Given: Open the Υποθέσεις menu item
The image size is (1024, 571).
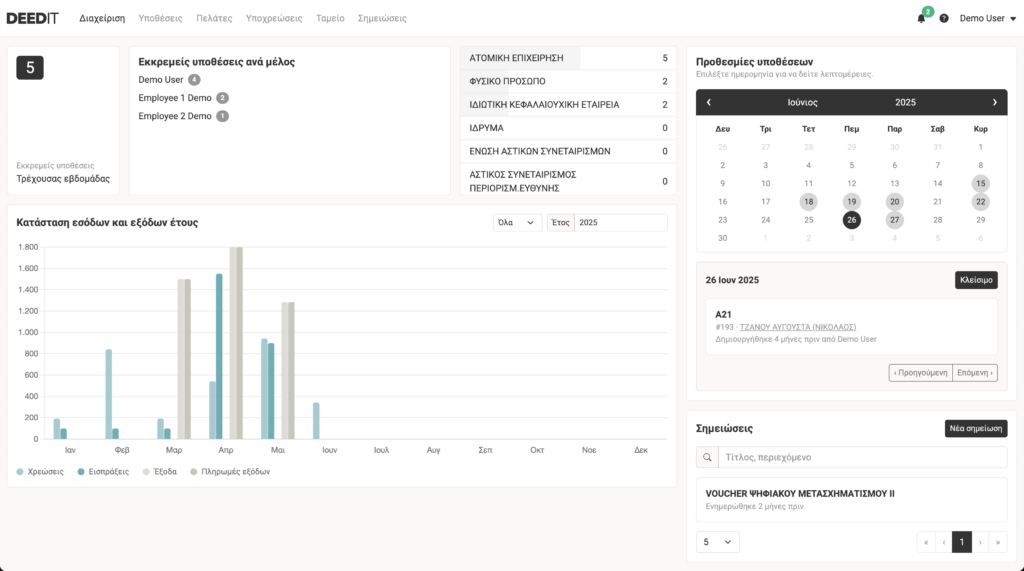Looking at the screenshot, I should pos(160,18).
